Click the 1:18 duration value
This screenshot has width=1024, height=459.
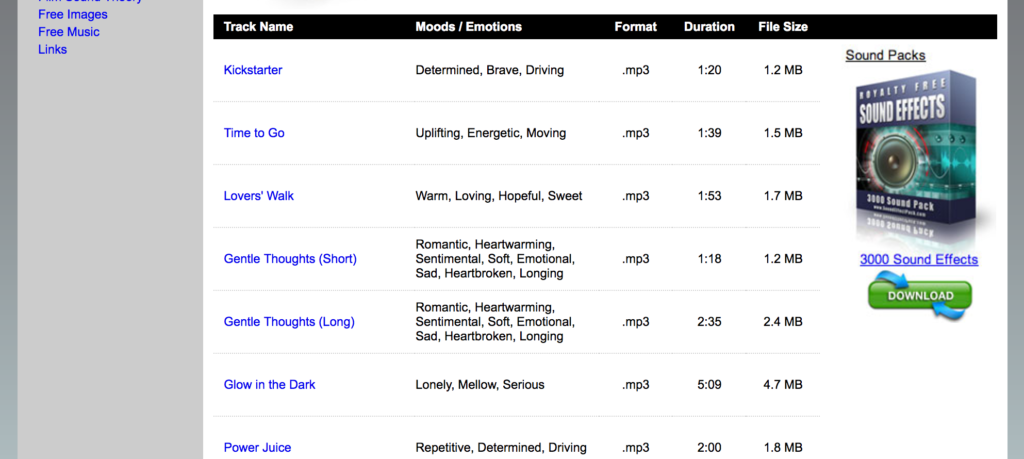(709, 259)
